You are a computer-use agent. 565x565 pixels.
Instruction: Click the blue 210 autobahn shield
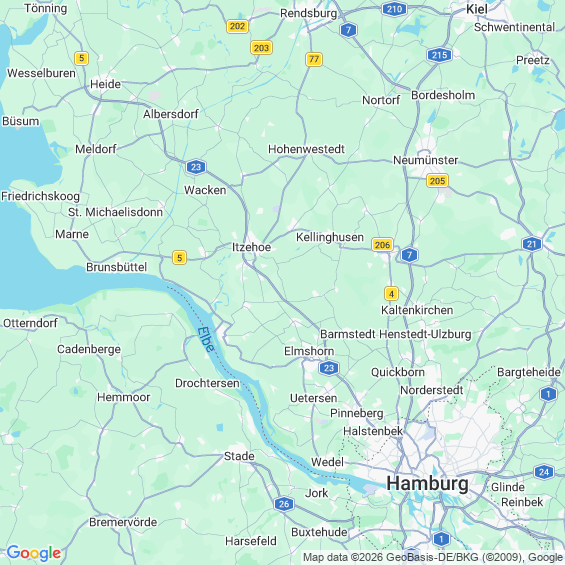point(394,9)
